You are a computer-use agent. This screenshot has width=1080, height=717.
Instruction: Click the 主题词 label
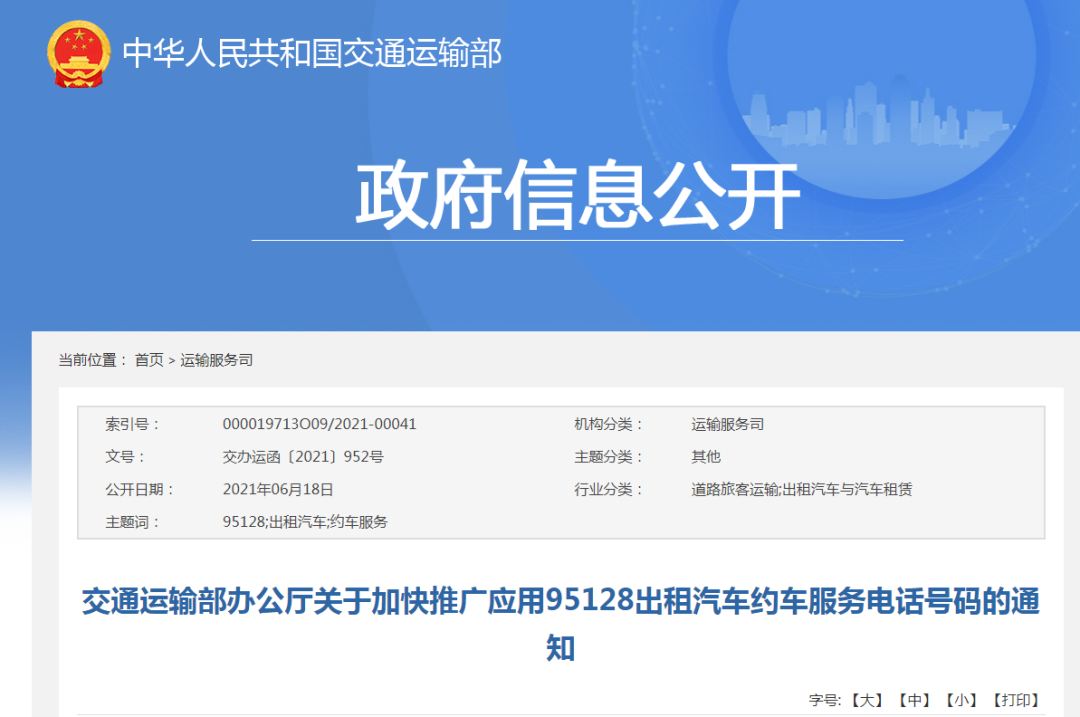132,522
